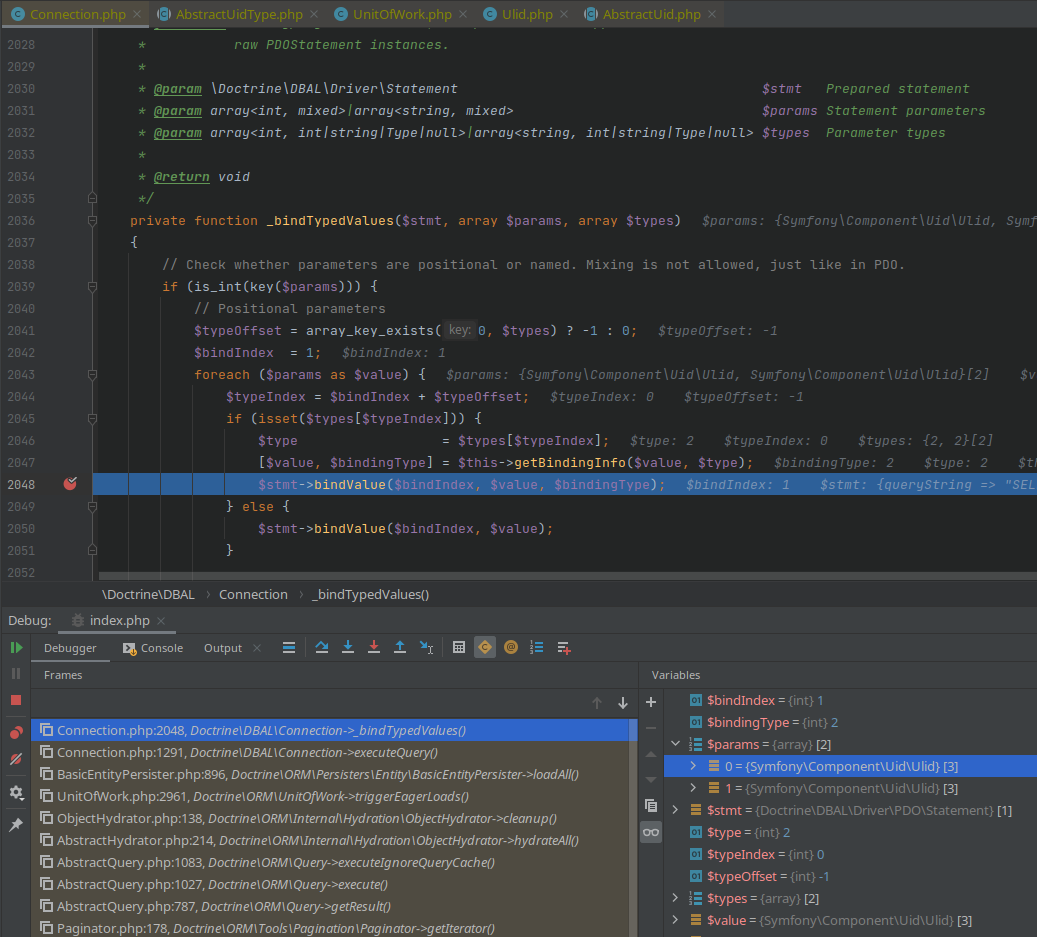Expand the $value Ulid variable
1037x937 pixels.
(675, 920)
